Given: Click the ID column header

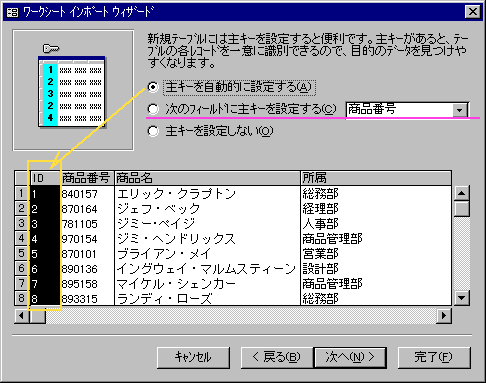Looking at the screenshot, I should (x=45, y=178).
